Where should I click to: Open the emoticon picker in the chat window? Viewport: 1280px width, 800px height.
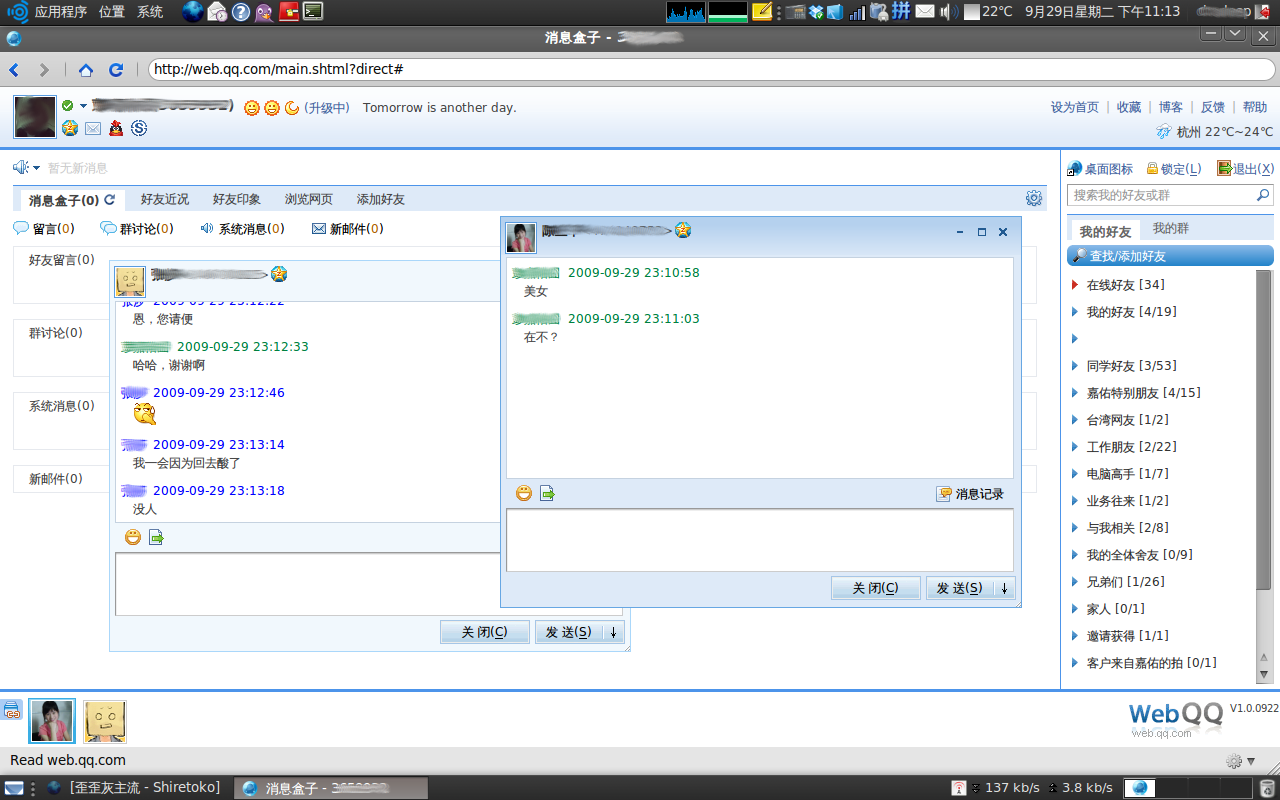(x=522, y=492)
